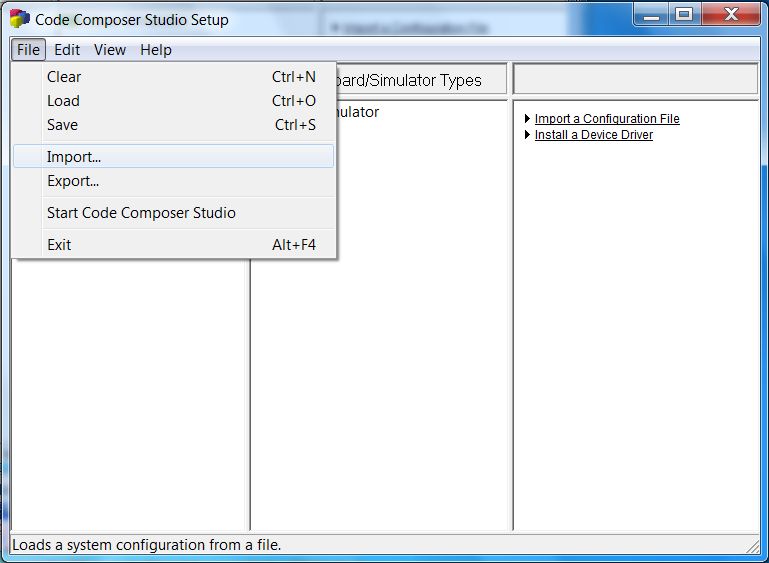The width and height of the screenshot is (769, 563).
Task: Minimize the Code Composer Studio Setup window
Action: click(x=651, y=14)
